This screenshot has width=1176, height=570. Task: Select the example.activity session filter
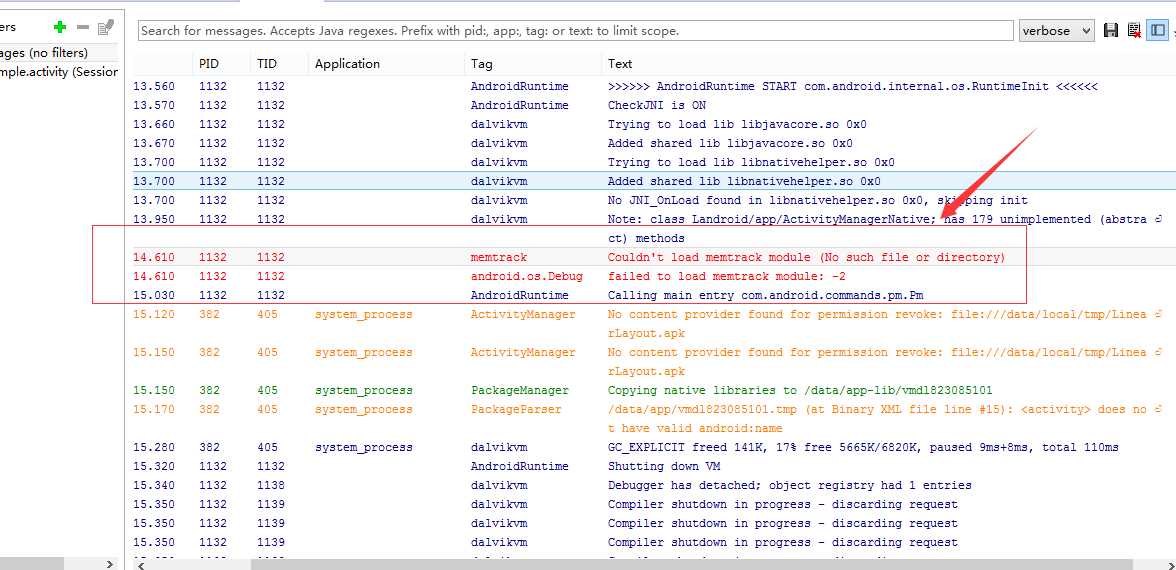point(58,72)
